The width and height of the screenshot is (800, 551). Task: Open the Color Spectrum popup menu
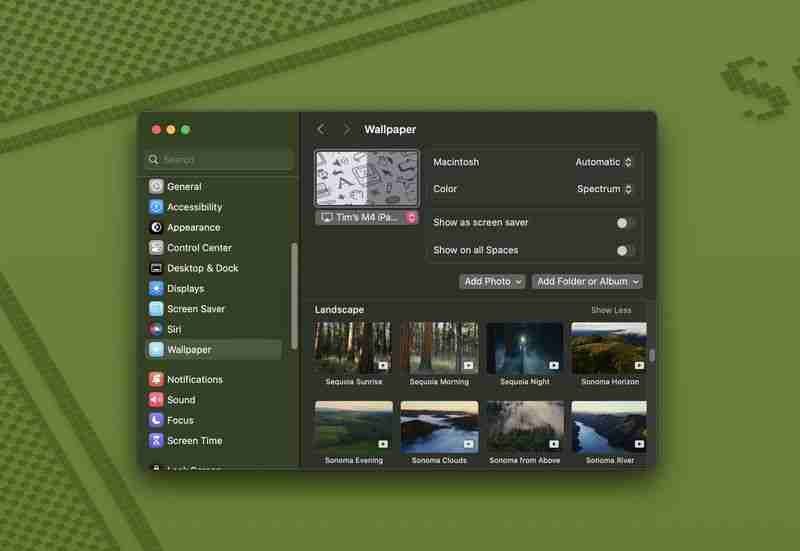tap(604, 189)
